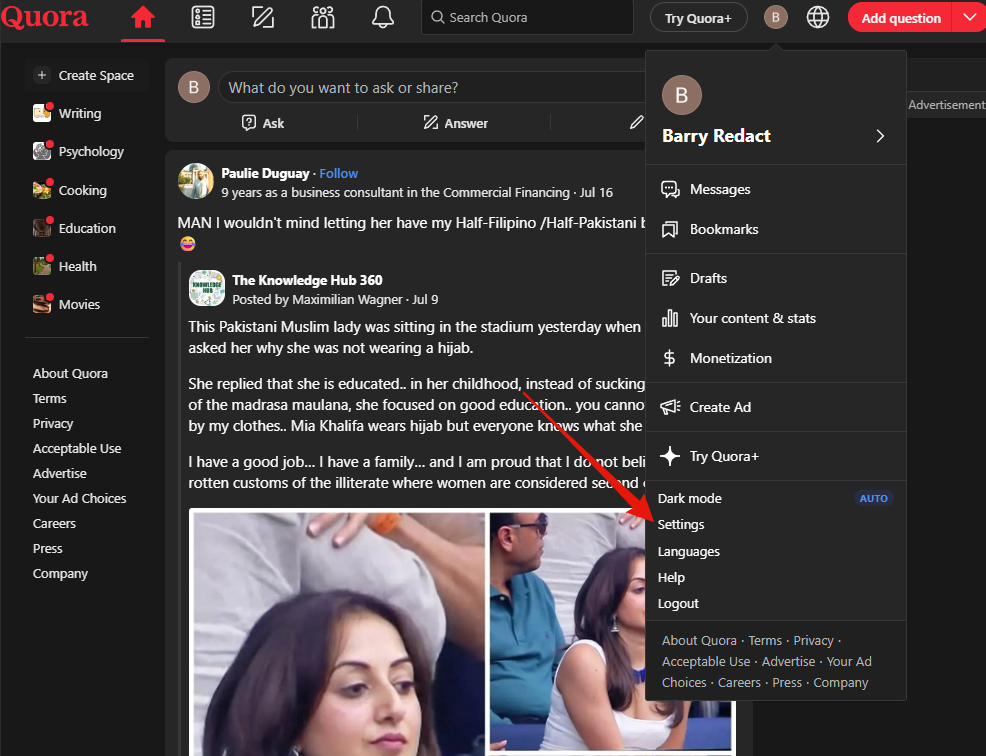Click the Writing space icon in sidebar
This screenshot has width=986, height=756.
pyautogui.click(x=42, y=113)
